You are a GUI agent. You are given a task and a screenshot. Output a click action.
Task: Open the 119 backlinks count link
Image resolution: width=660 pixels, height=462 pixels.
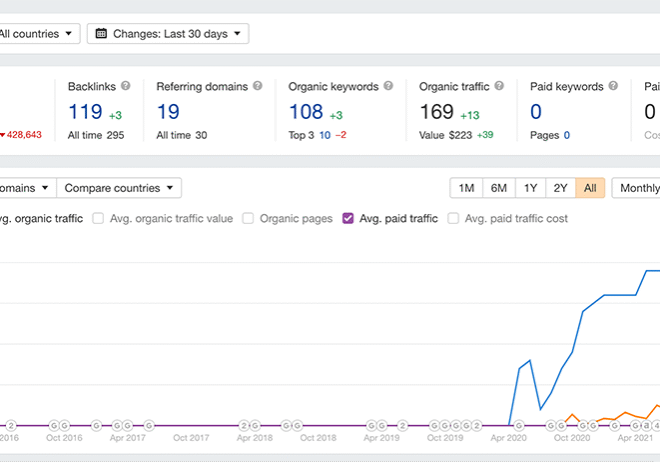pos(86,112)
